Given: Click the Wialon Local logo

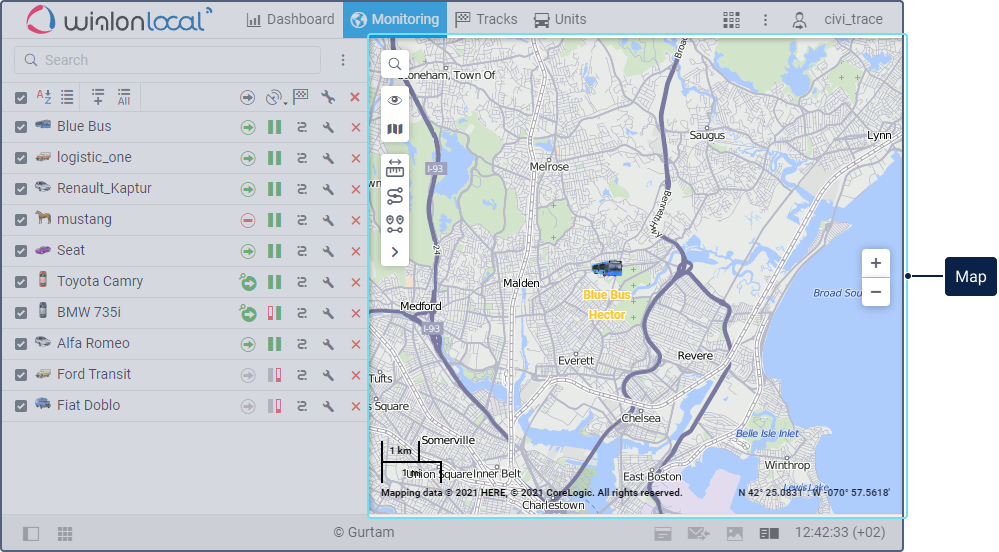Looking at the screenshot, I should (x=119, y=20).
